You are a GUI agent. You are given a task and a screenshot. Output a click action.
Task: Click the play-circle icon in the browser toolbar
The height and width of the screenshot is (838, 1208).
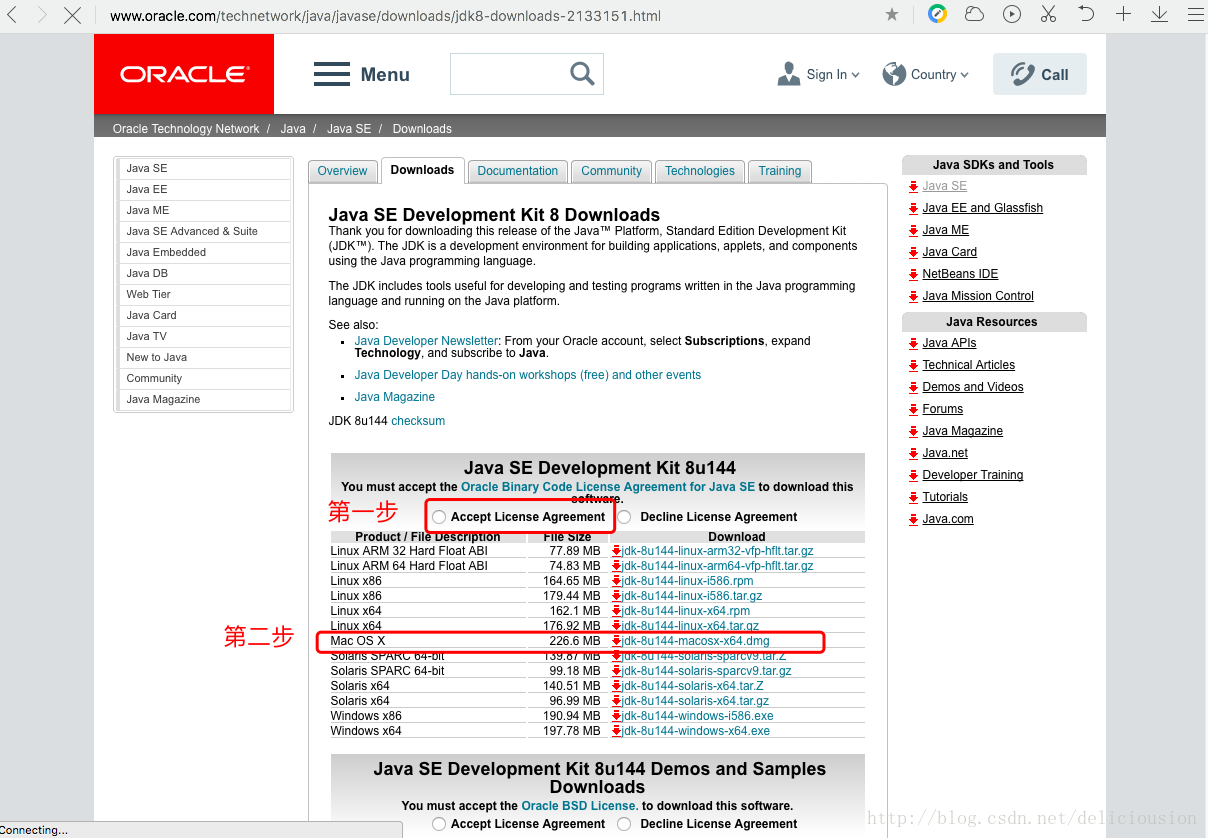[1012, 14]
